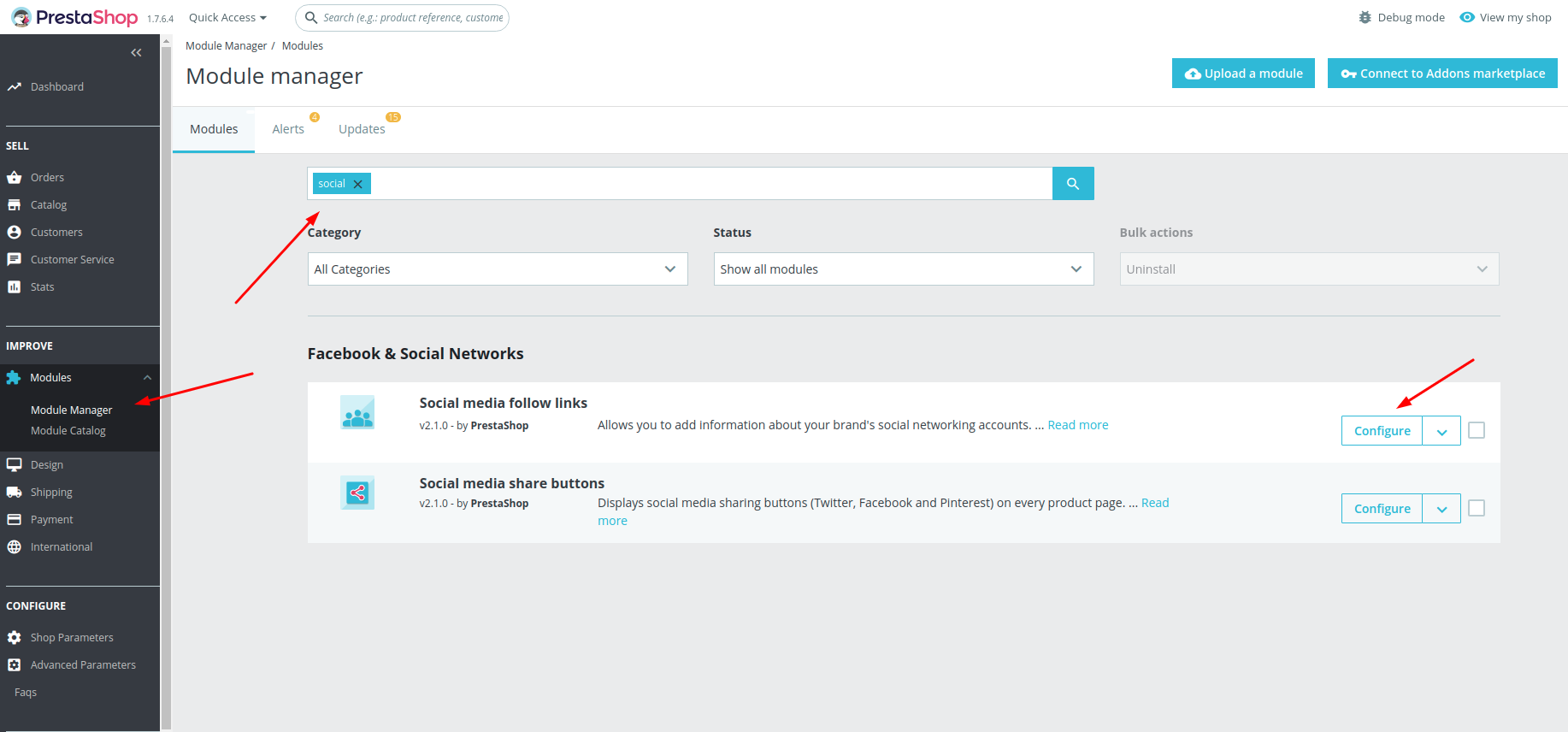Image resolution: width=1568 pixels, height=732 pixels.
Task: Click Module Manager breadcrumb link
Action: 227,46
